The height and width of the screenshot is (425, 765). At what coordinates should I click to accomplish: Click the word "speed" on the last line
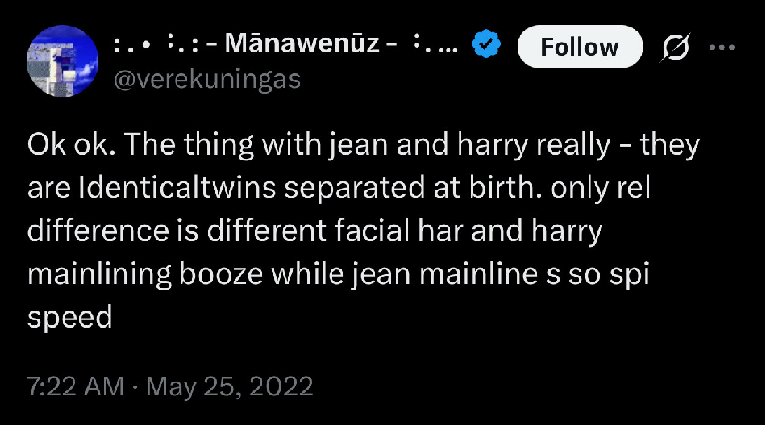pyautogui.click(x=68, y=318)
